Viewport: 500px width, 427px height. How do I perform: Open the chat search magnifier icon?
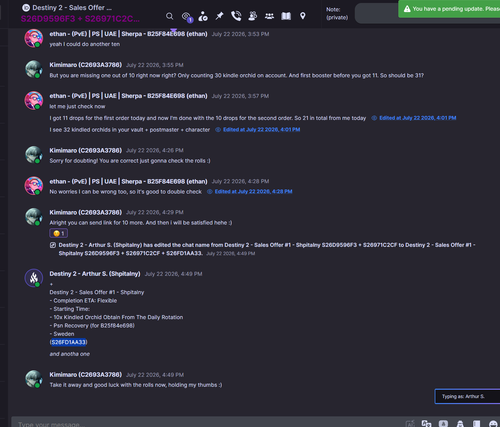coord(169,16)
